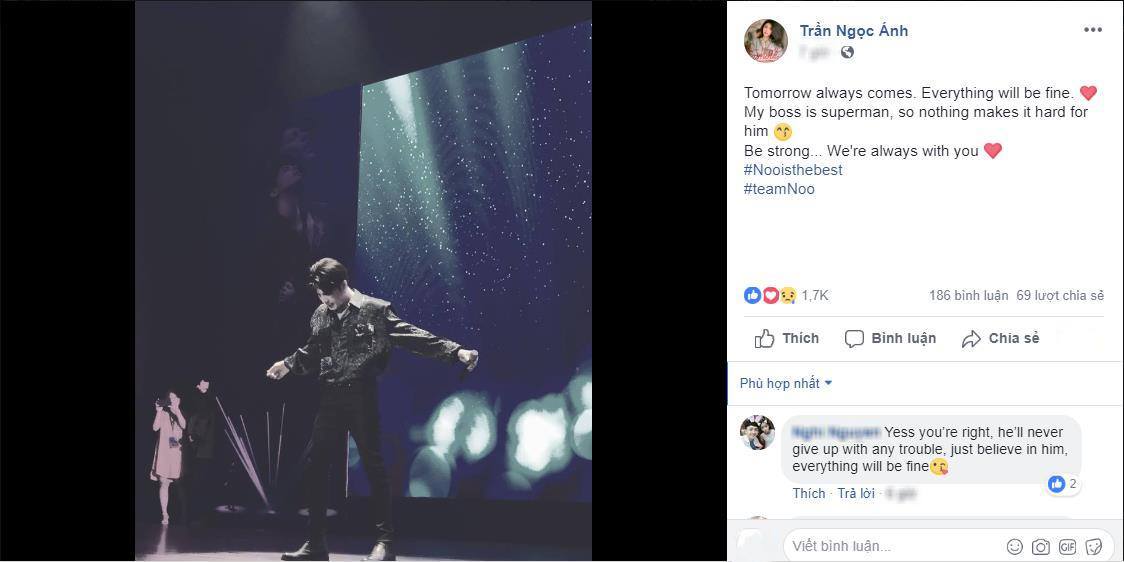The image size is (1124, 562).
Task: Like the post with Thích button
Action: pos(787,338)
